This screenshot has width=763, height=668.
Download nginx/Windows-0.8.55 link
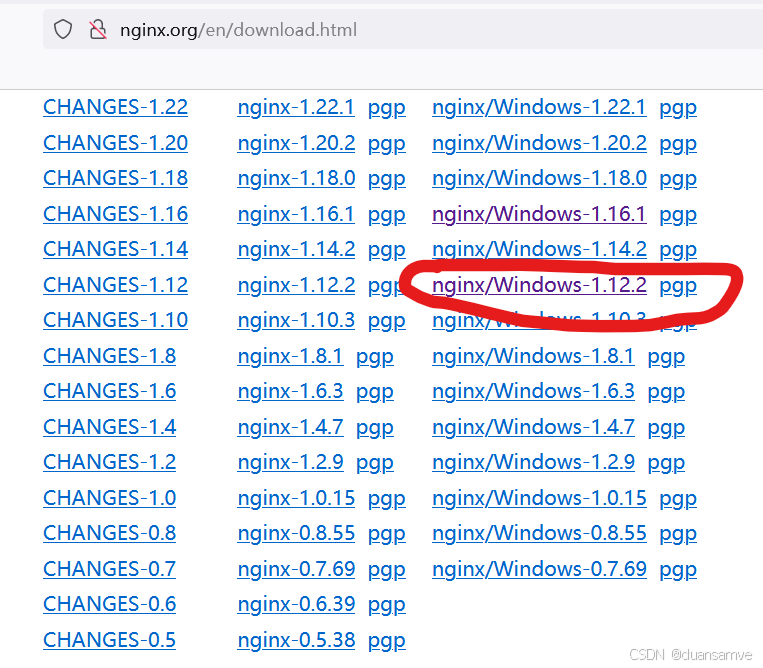[x=539, y=534]
